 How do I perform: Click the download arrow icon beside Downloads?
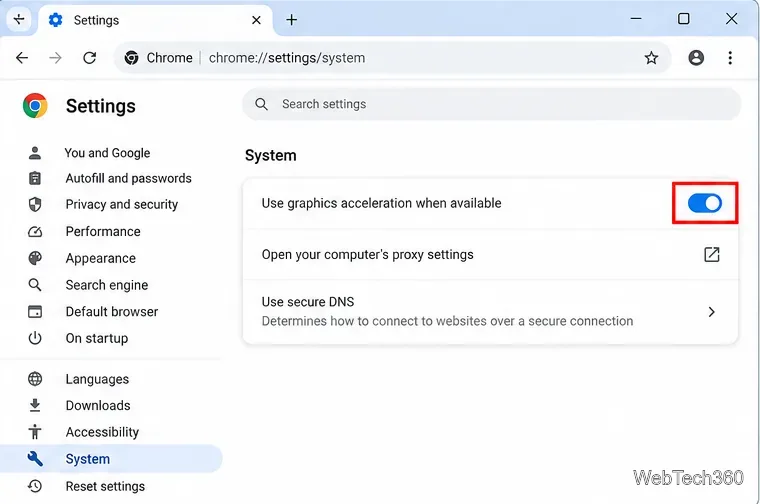point(35,405)
